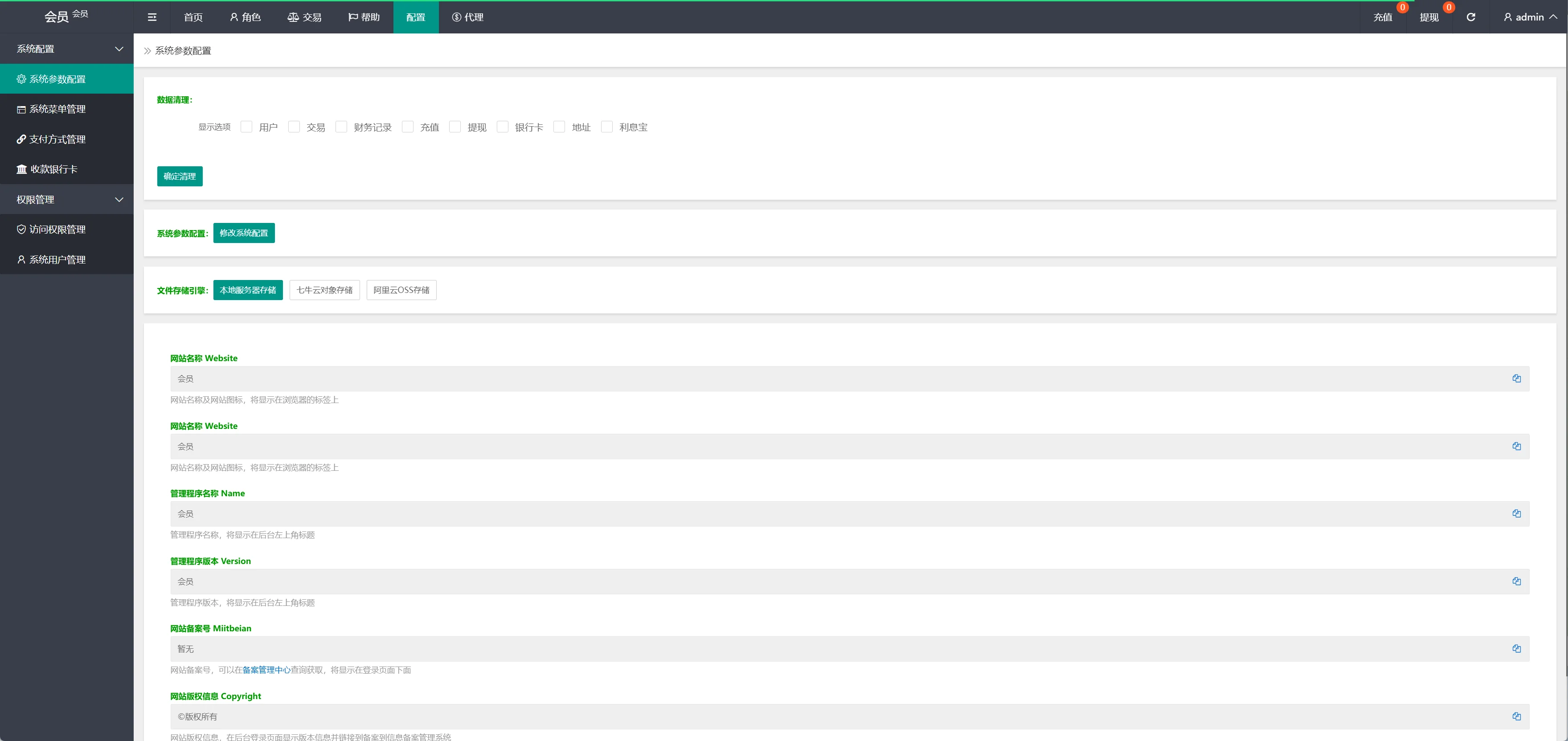Tick the 财务记录 checkbox
Screen dimensions: 1568x741
(341, 127)
